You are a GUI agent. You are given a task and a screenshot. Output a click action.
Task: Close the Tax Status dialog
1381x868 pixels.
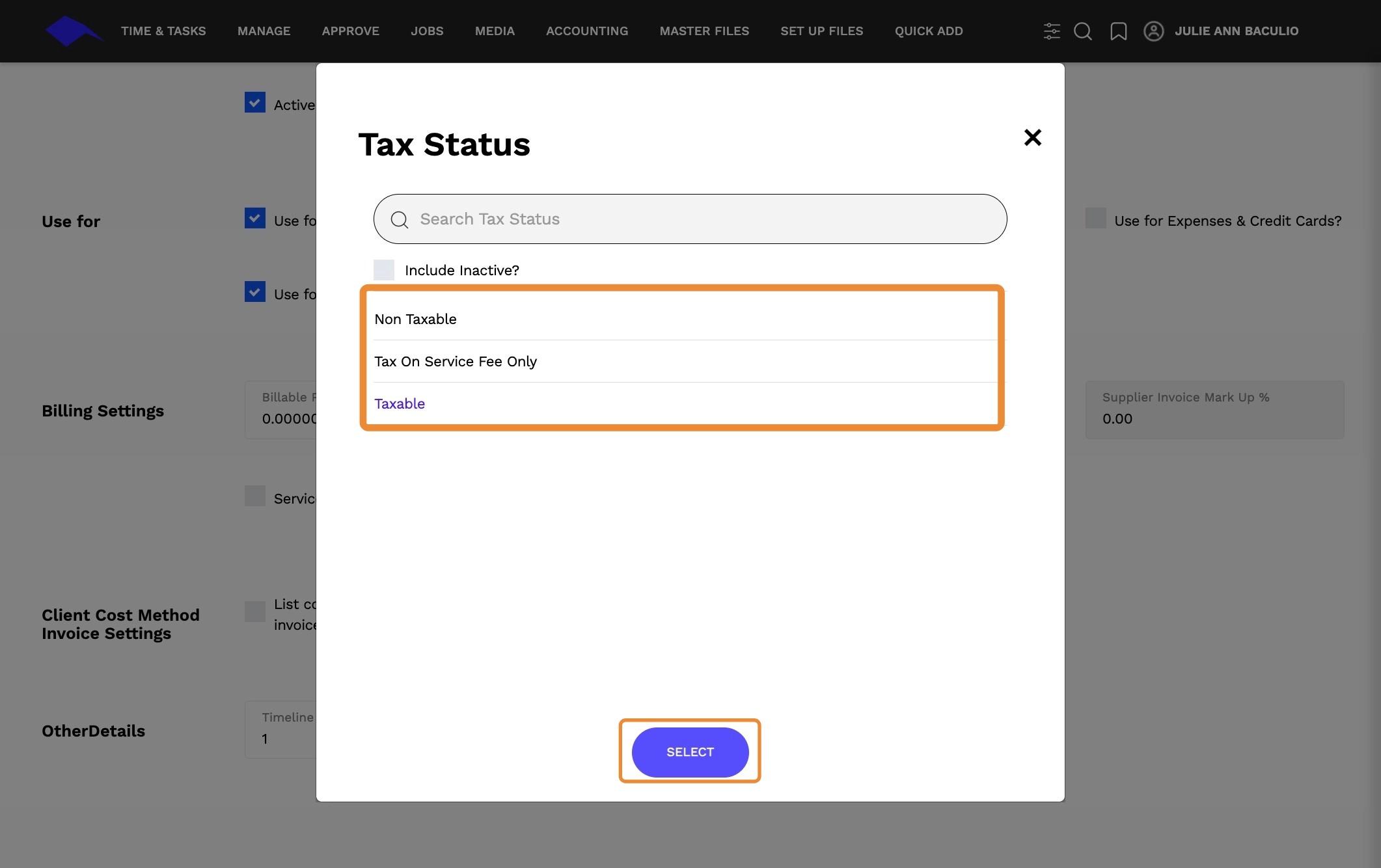point(1032,137)
